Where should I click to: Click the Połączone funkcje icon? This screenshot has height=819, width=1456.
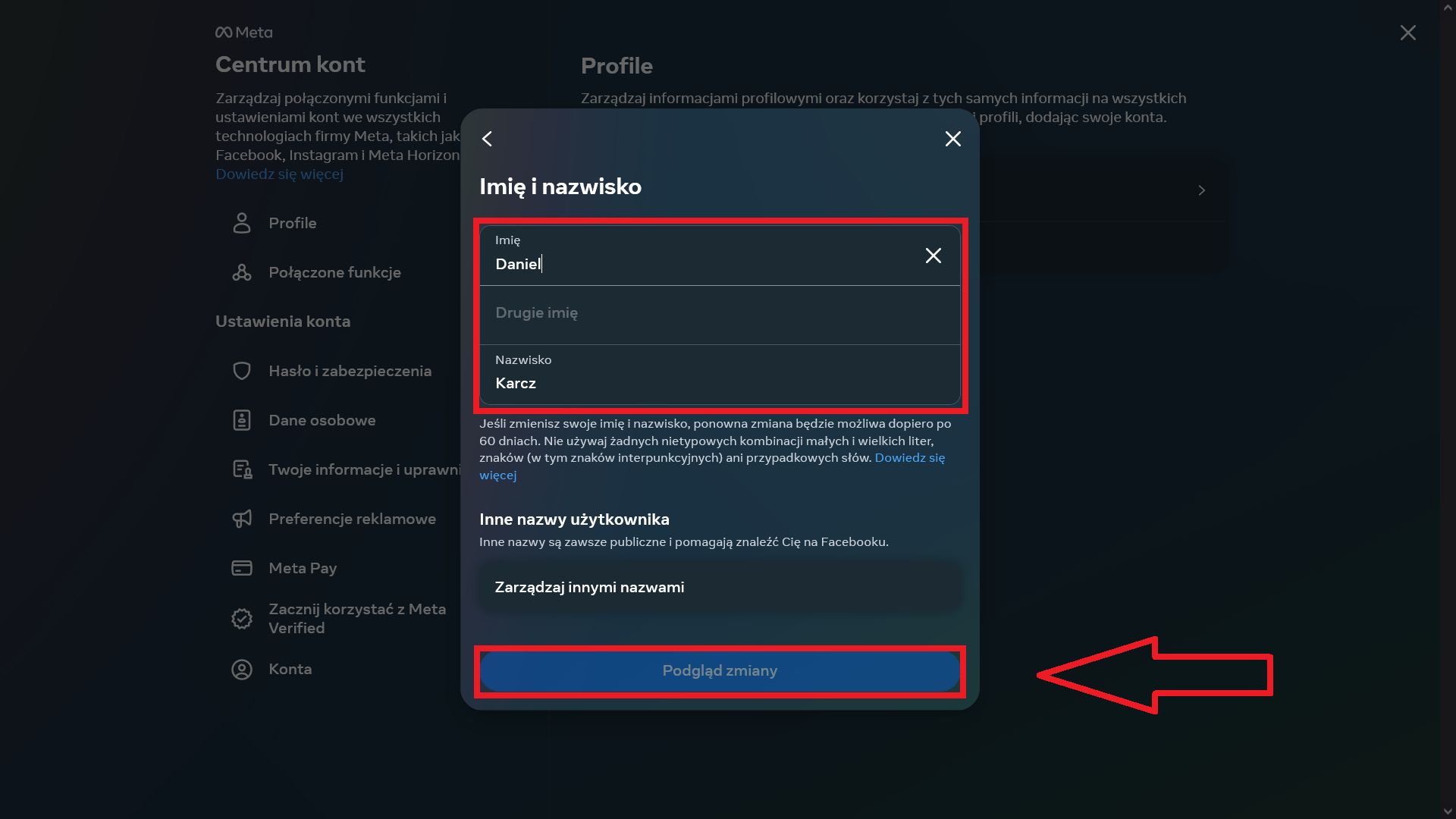(x=242, y=272)
